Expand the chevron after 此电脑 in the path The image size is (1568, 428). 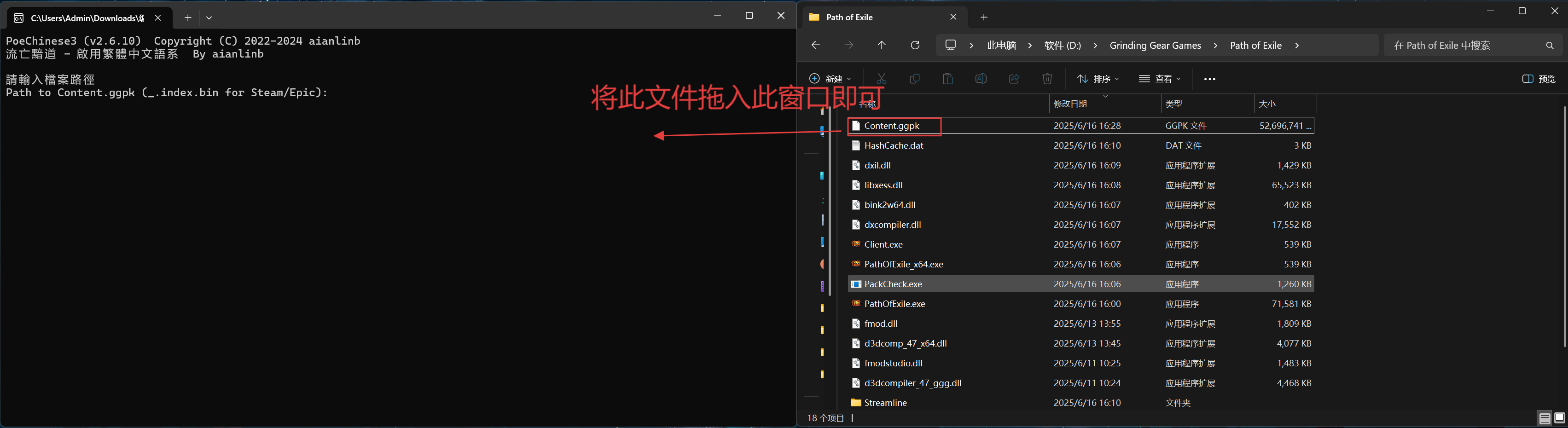pos(1030,46)
